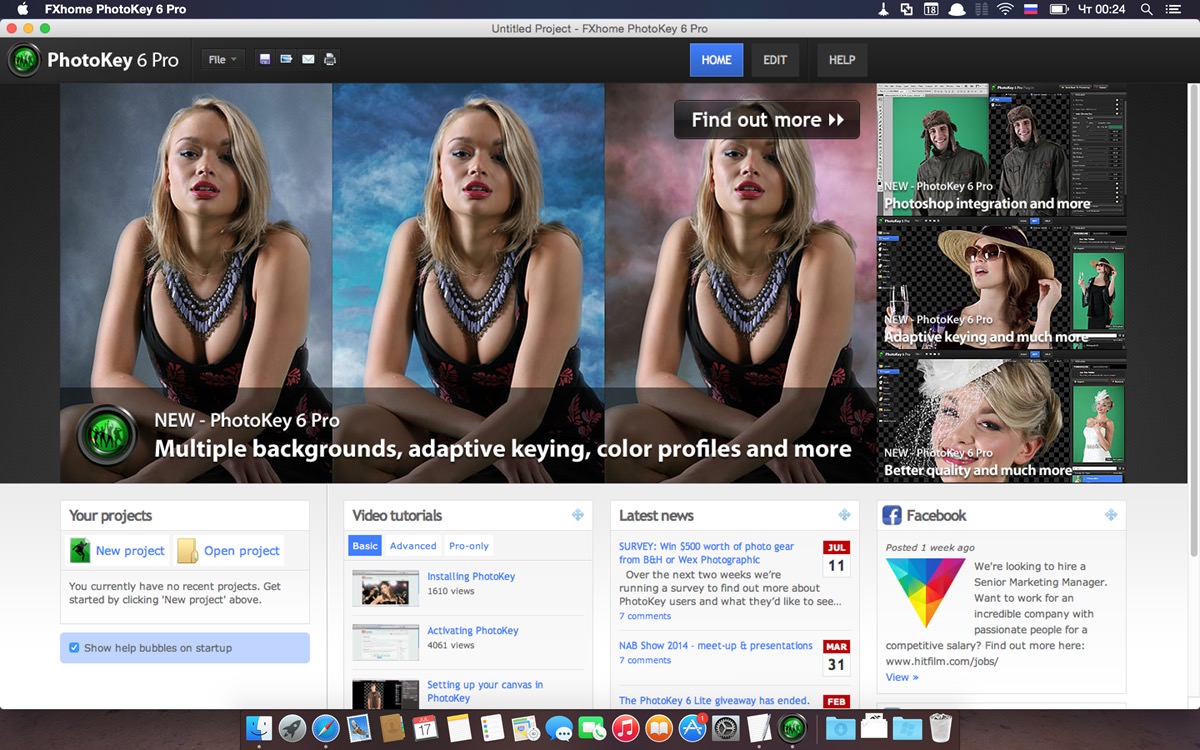Click the Open project link
Image resolution: width=1200 pixels, height=750 pixels.
click(x=242, y=551)
